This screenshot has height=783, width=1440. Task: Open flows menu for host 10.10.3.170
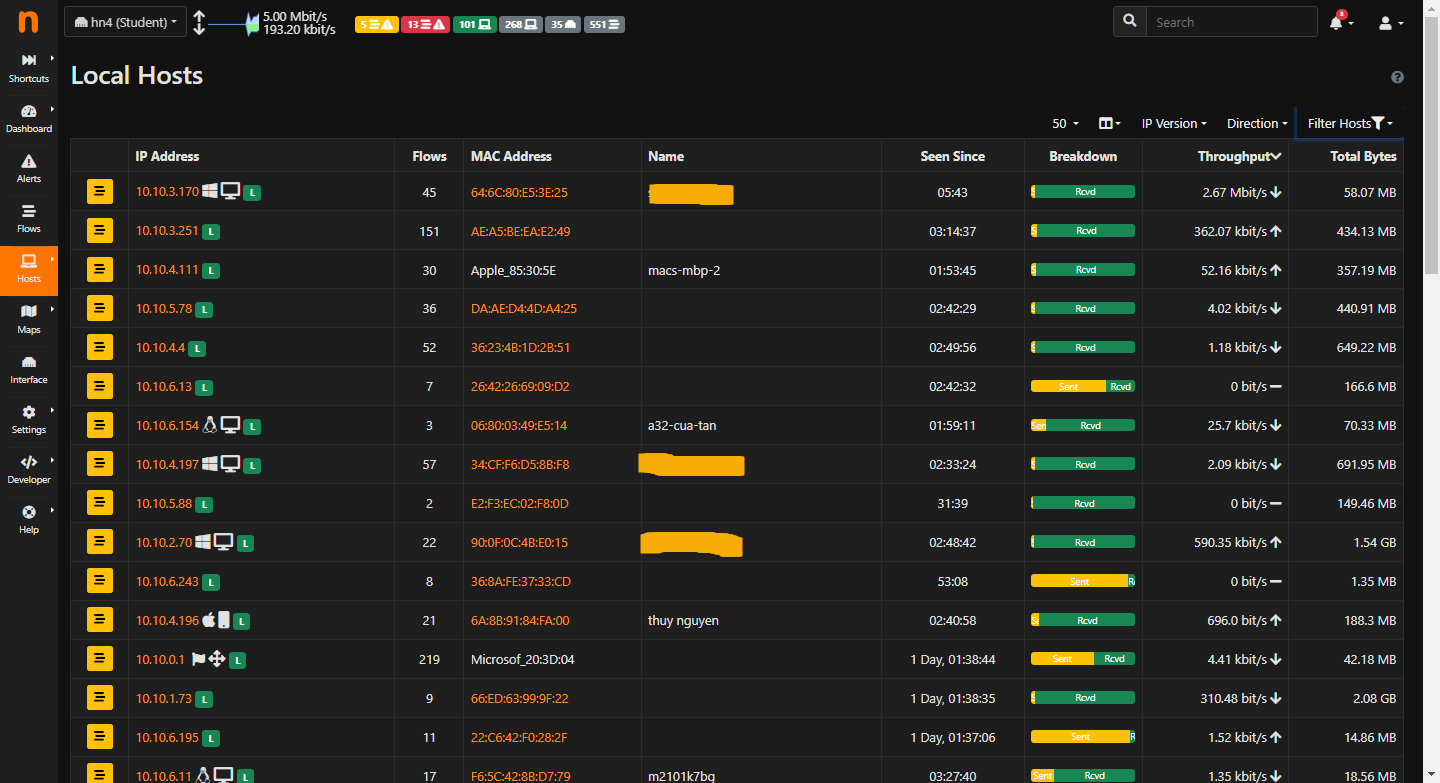point(99,192)
